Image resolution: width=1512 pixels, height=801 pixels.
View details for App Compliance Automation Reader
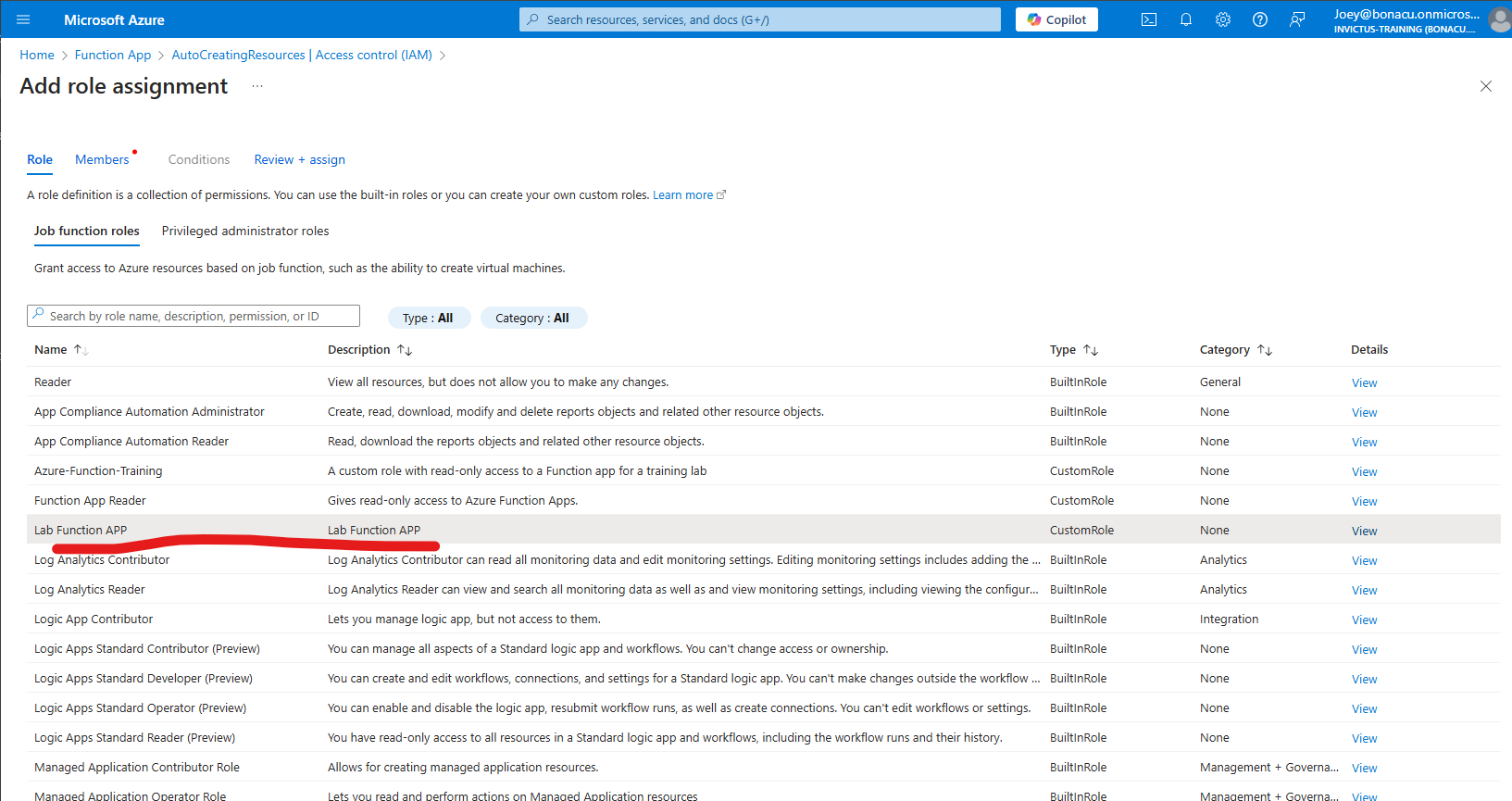tap(1364, 442)
